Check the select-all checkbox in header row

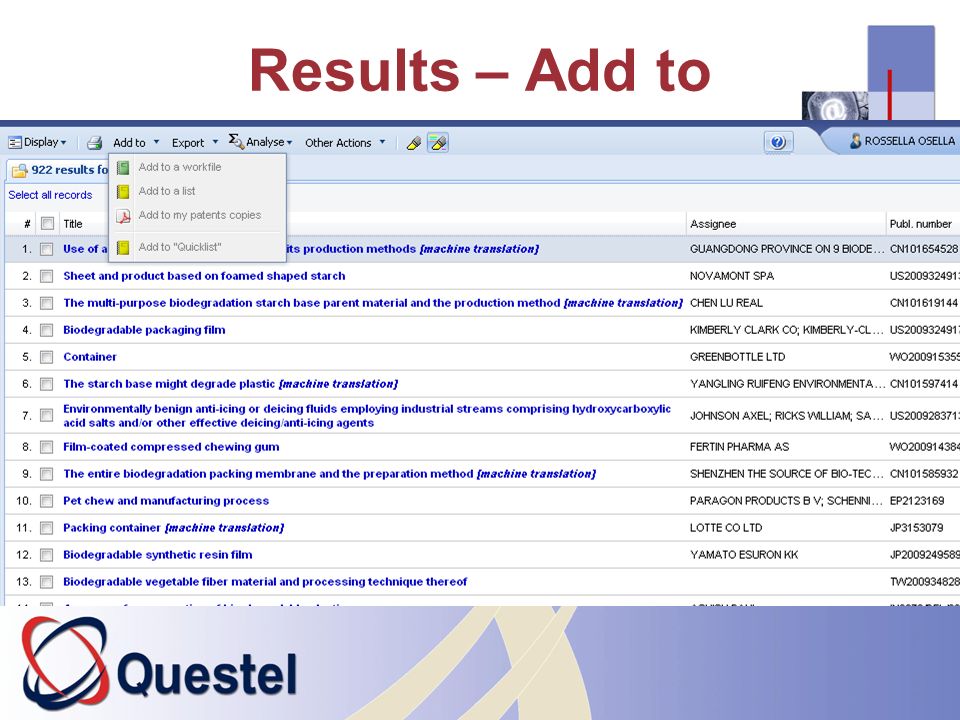pos(47,223)
